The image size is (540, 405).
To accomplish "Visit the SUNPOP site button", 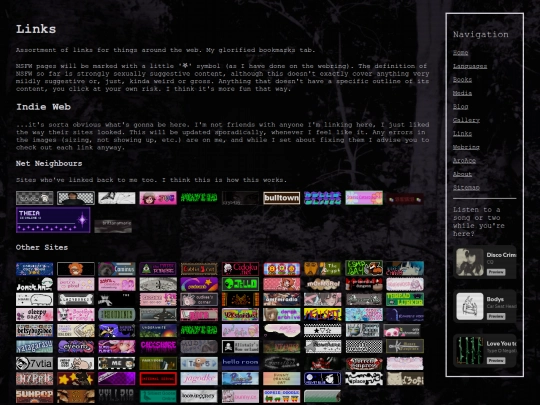I will tap(34, 396).
